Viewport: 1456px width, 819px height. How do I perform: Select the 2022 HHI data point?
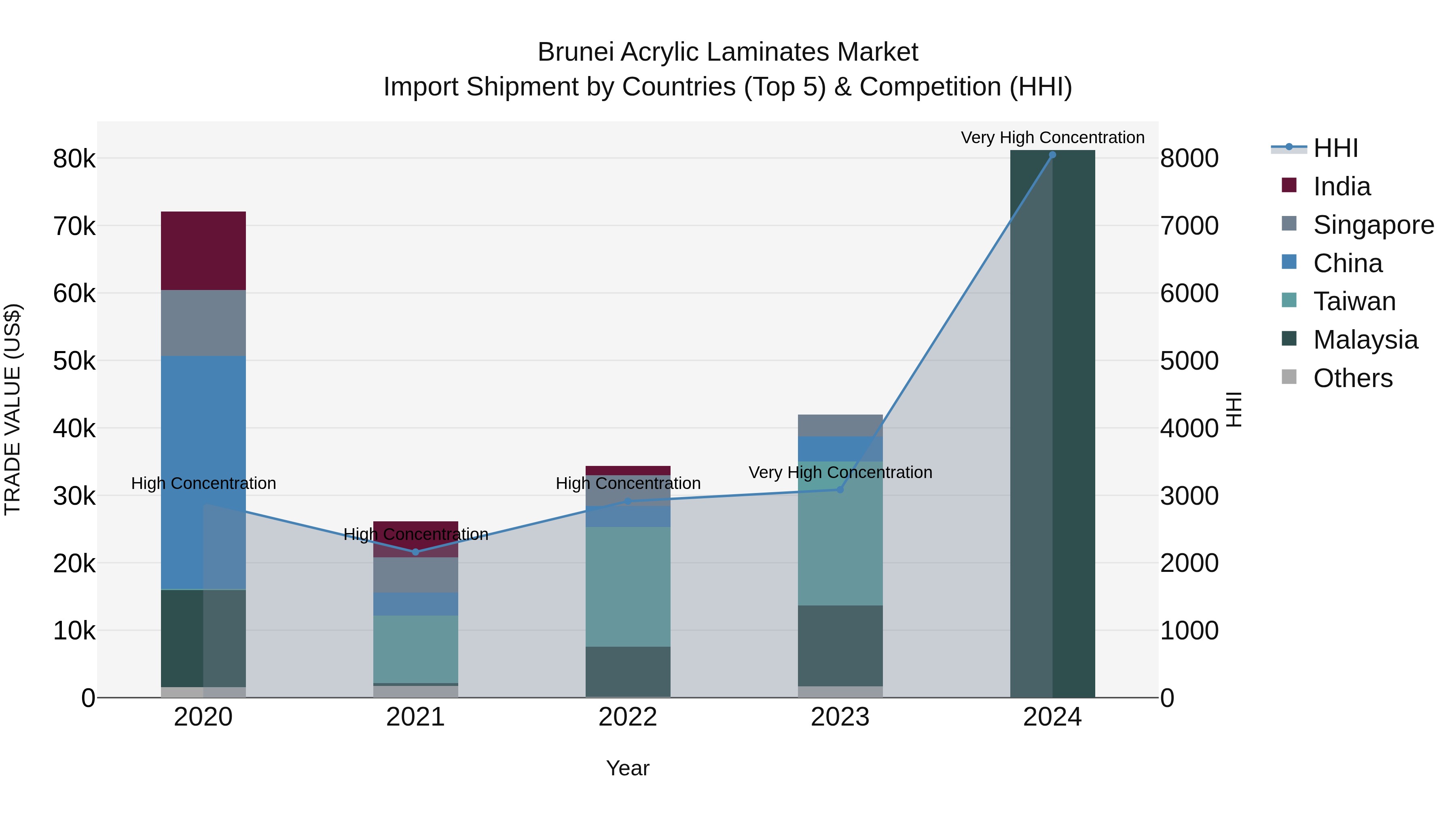tap(628, 502)
